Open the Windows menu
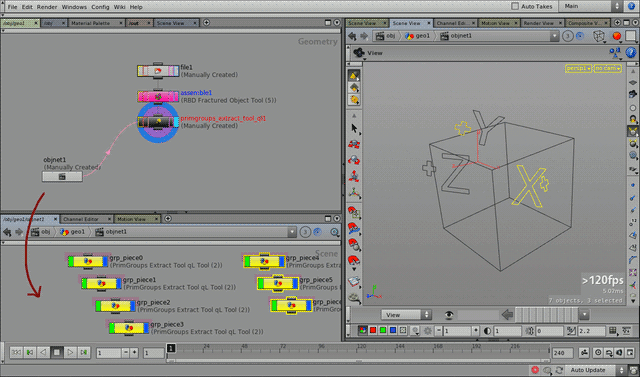Image resolution: width=640 pixels, height=377 pixels. pos(74,7)
